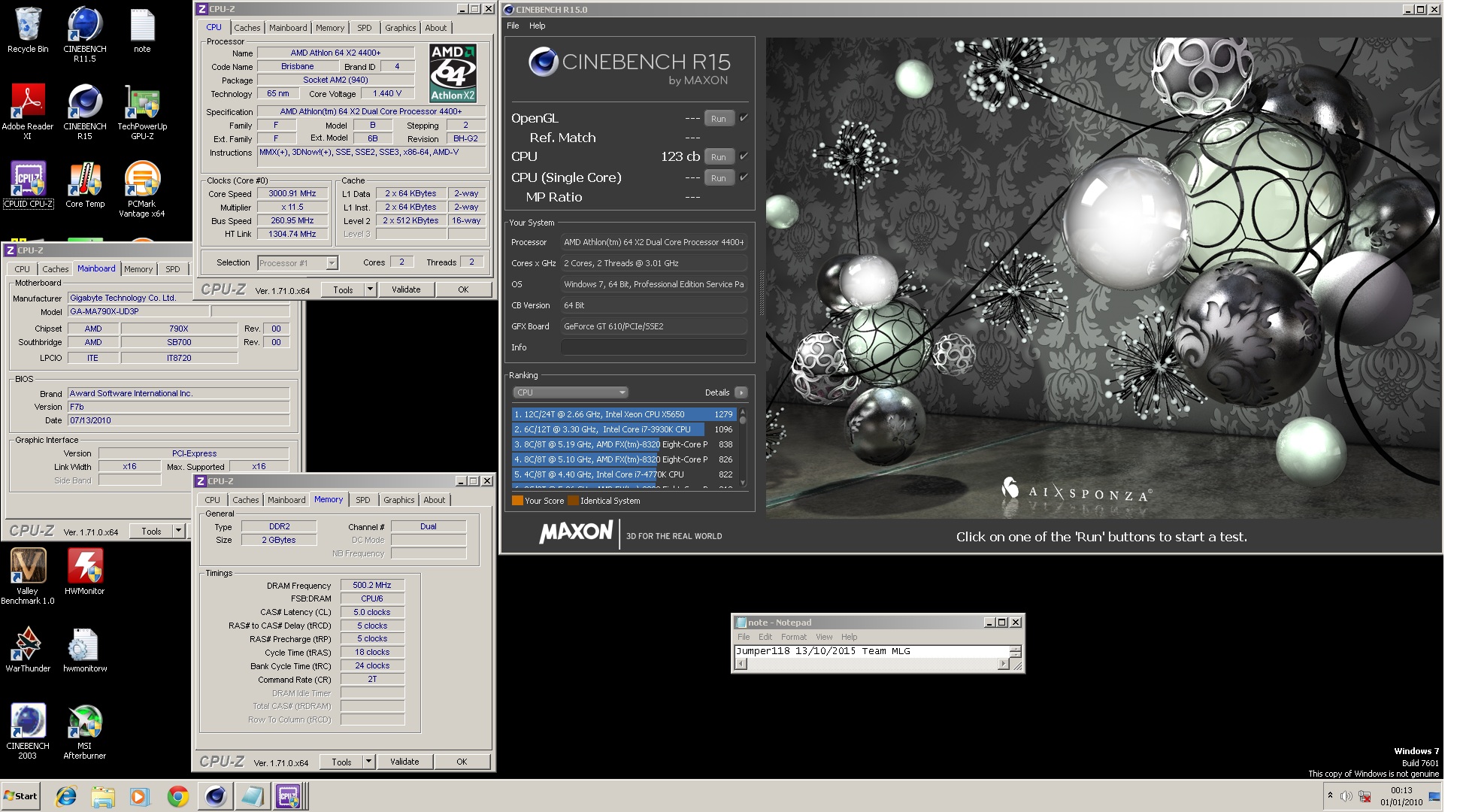Open the Cinebench Help menu

tap(537, 26)
